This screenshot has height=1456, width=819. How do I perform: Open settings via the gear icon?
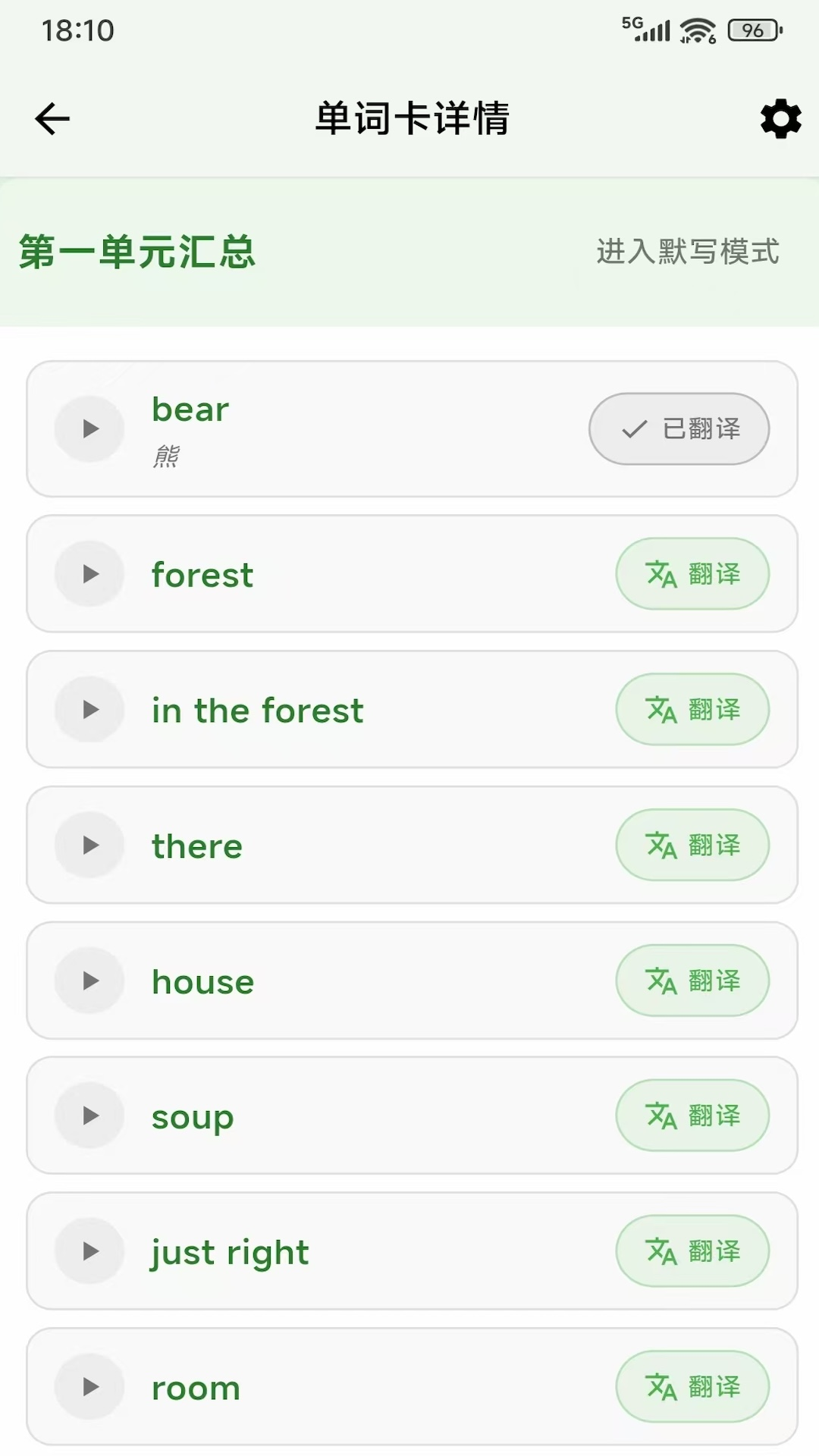(780, 119)
